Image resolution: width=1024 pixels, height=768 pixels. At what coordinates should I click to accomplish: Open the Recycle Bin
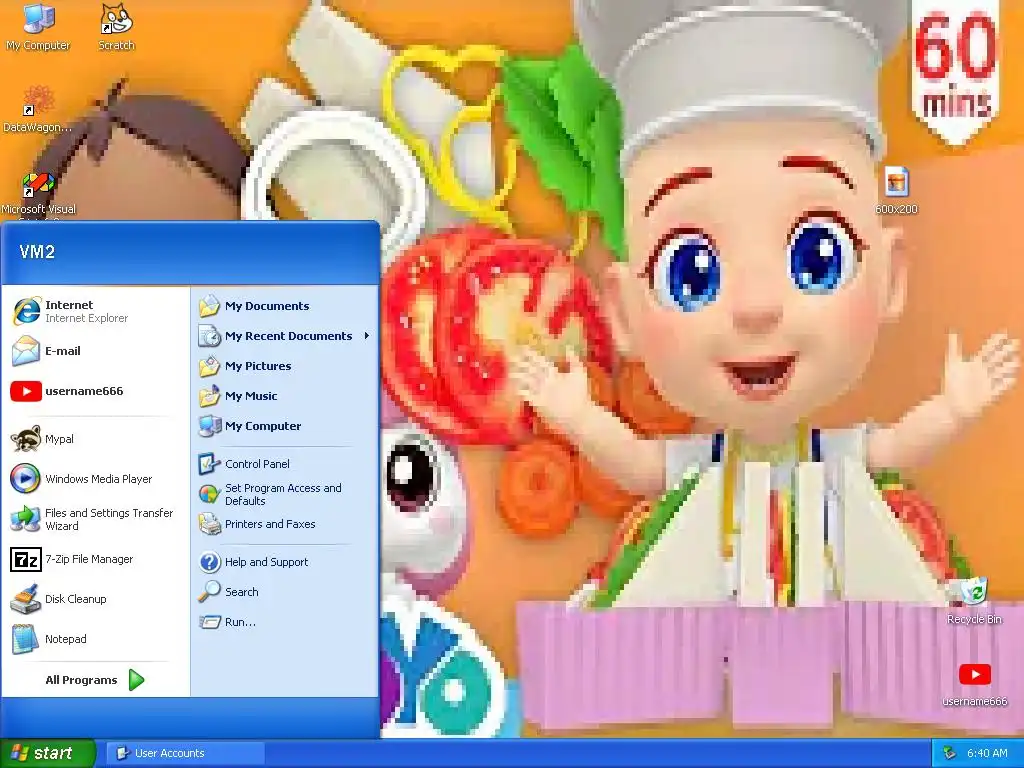(974, 601)
